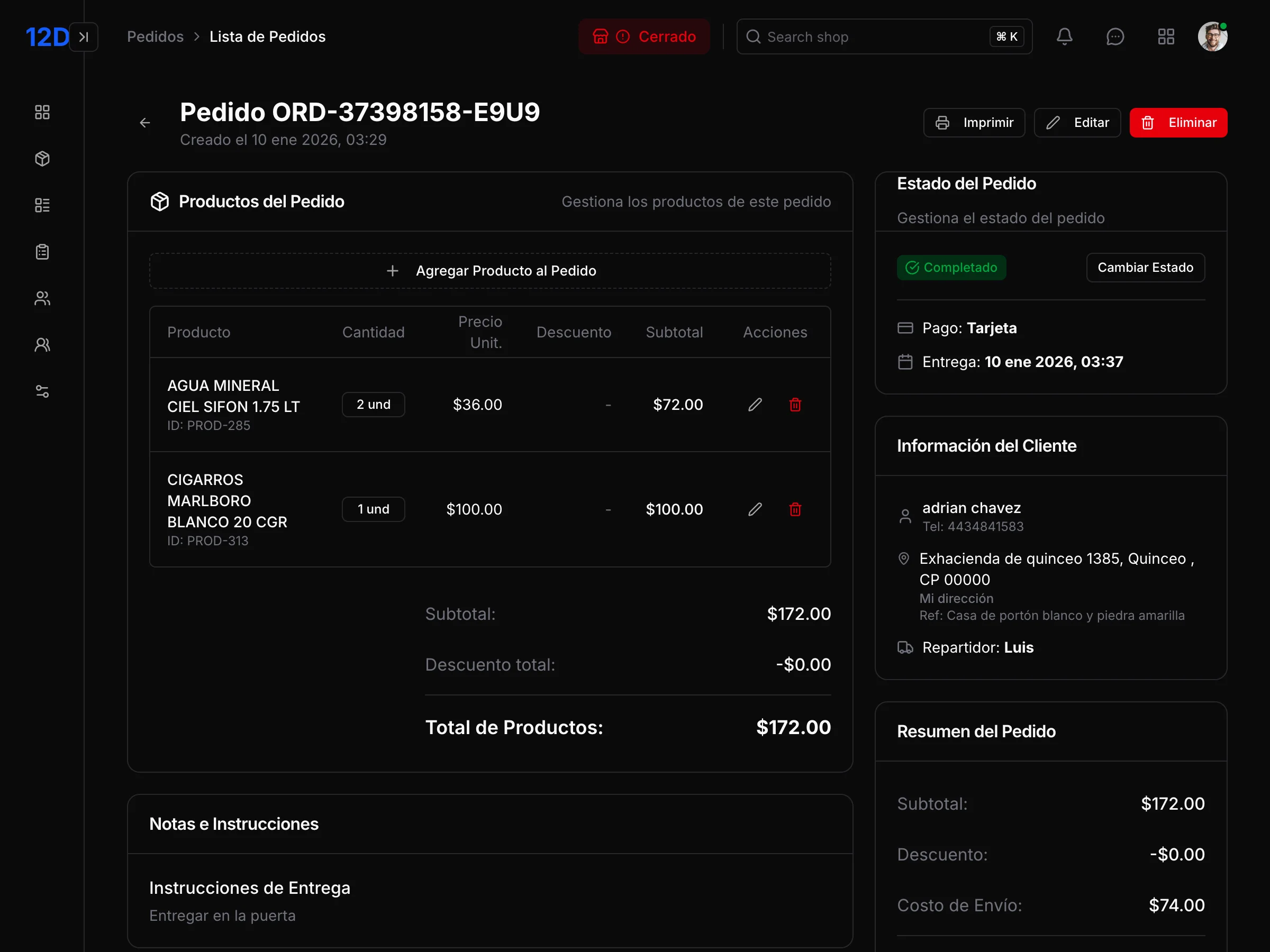Select Lista de Pedidos breadcrumb item

tap(268, 36)
